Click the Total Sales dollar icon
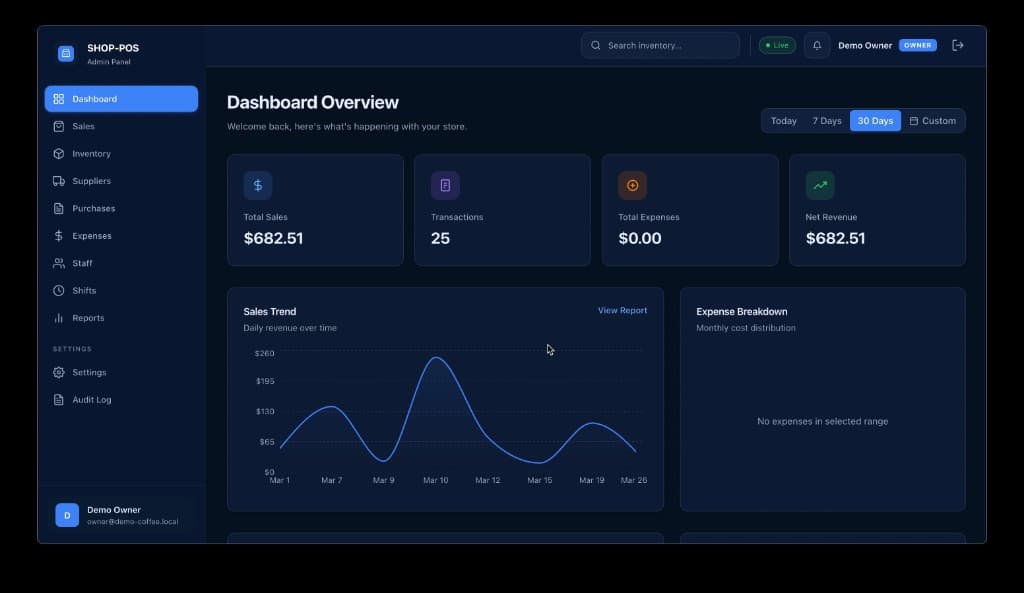The image size is (1024, 593). pyautogui.click(x=258, y=185)
